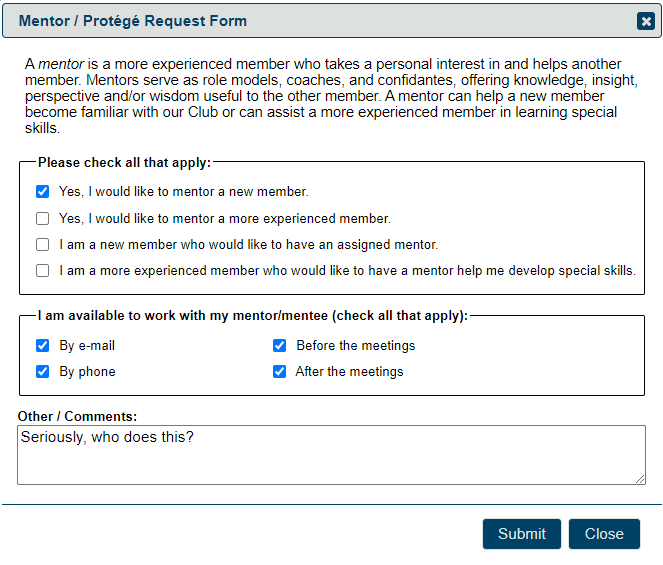Click inside the Other / Comments text area
The image size is (663, 565).
pos(331,455)
